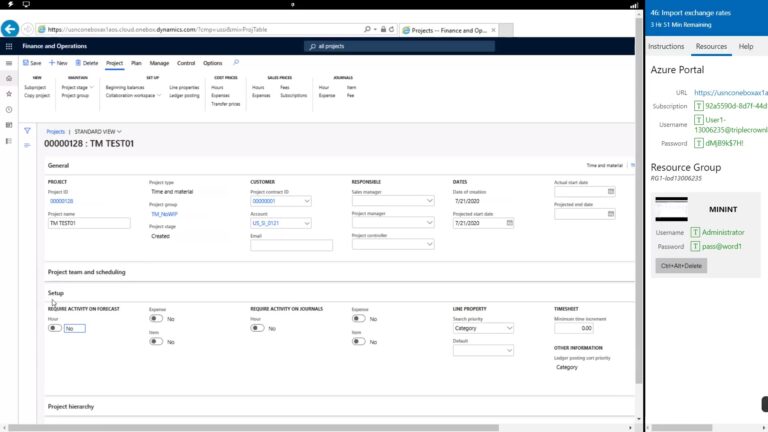This screenshot has height=432, width=768.
Task: Click the Ctrl+Alt+Delete button
Action: [681, 265]
